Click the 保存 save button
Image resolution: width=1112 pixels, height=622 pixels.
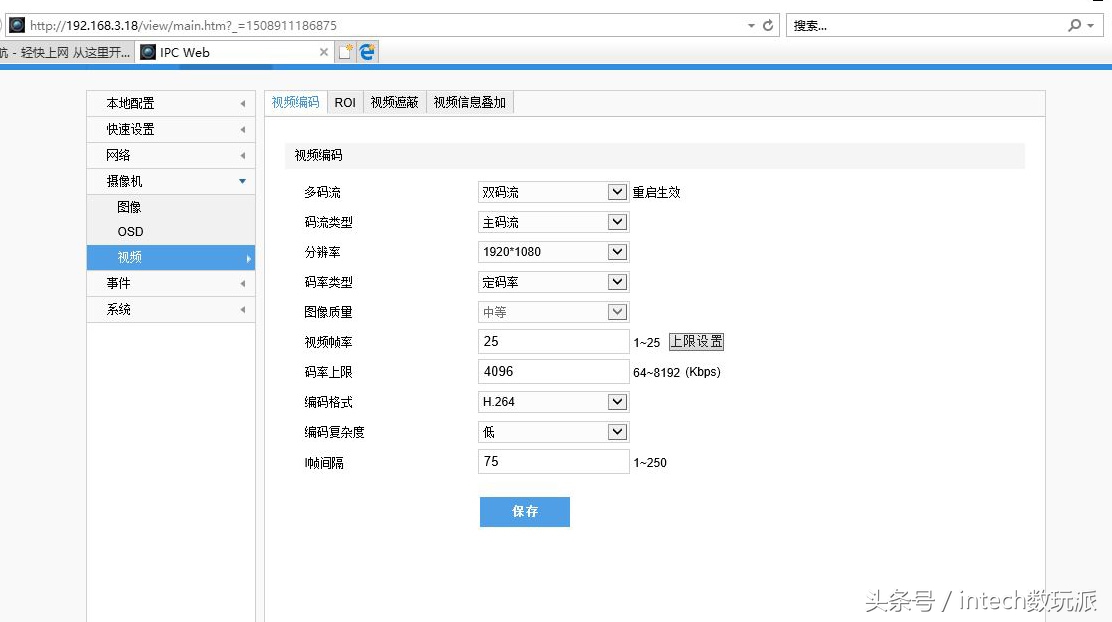pos(524,511)
